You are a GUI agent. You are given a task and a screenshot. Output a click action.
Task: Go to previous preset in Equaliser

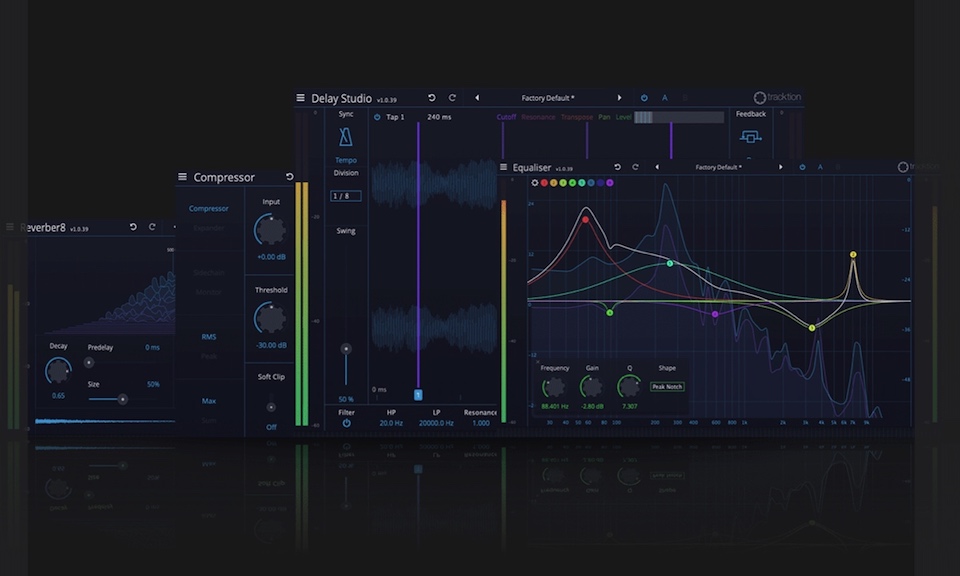(x=657, y=167)
